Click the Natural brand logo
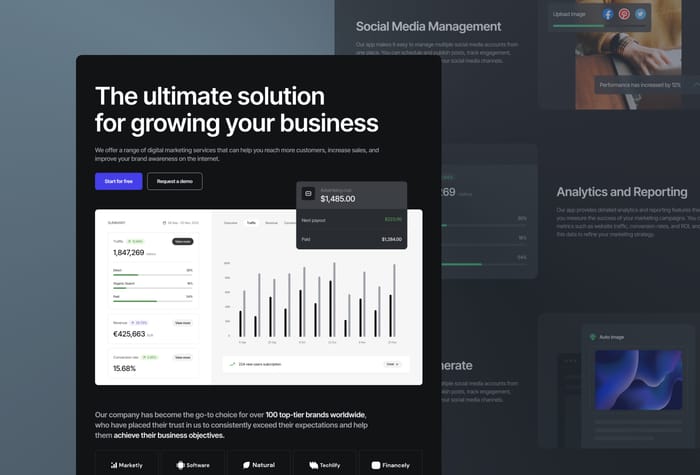The height and width of the screenshot is (475, 700). (259, 465)
